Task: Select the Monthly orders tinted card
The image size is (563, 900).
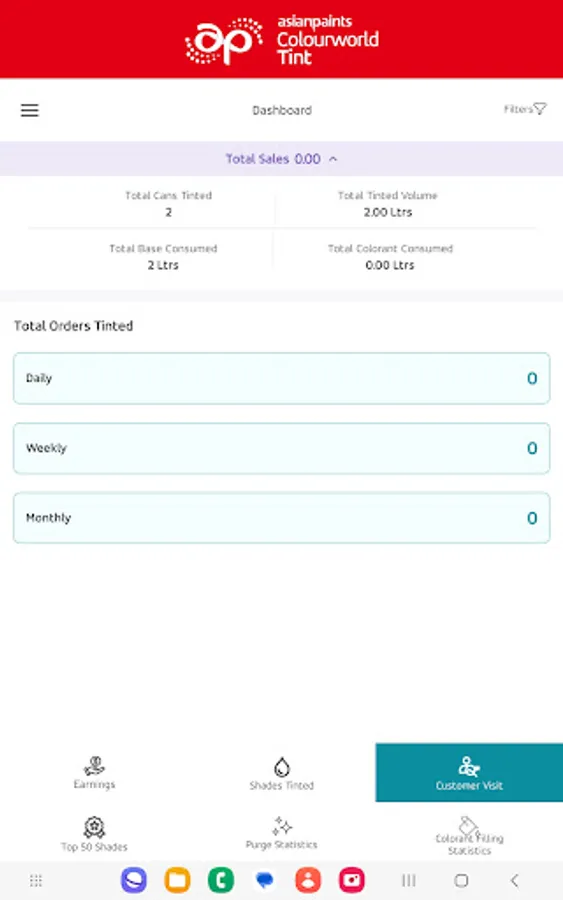Action: (282, 518)
